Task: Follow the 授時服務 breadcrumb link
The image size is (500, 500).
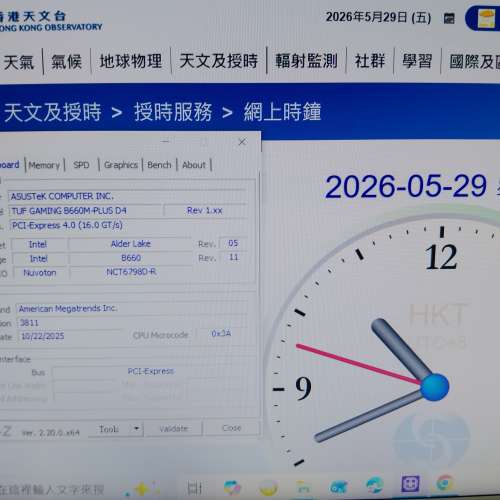Action: [x=173, y=112]
